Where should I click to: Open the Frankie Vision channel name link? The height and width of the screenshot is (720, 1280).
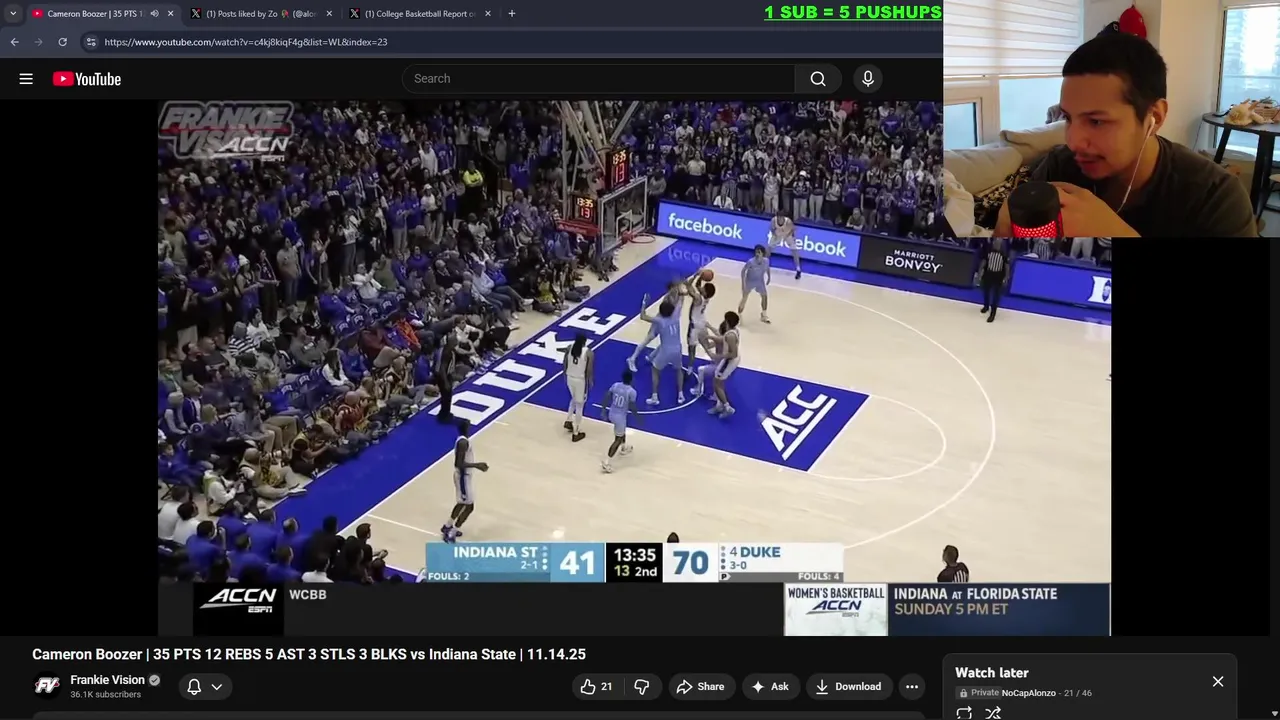coord(107,680)
